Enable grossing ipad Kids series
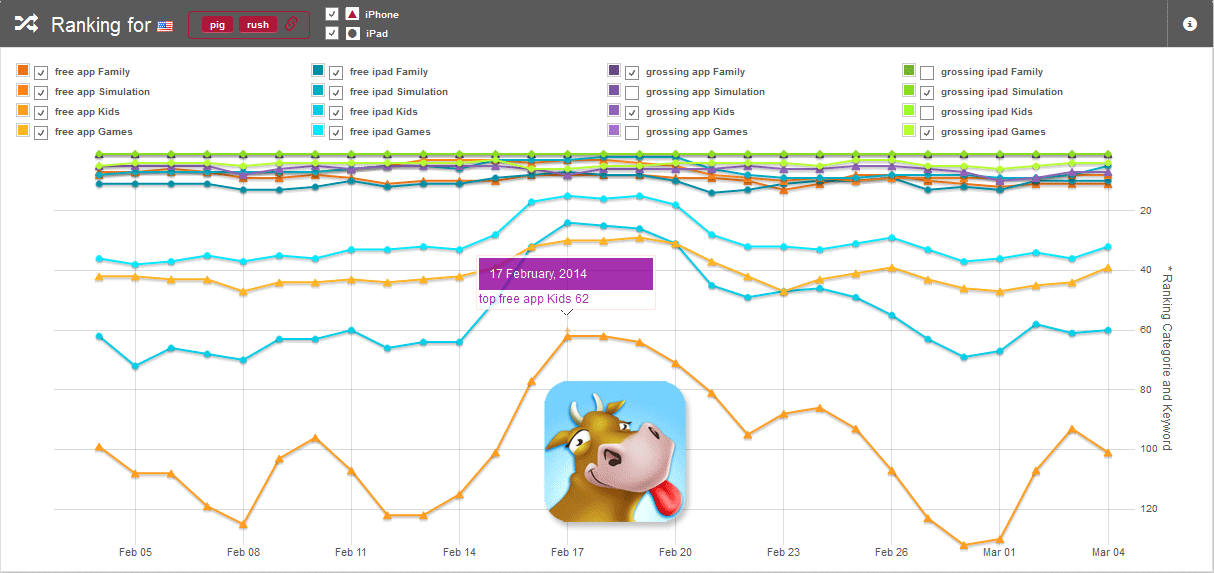 click(x=927, y=112)
